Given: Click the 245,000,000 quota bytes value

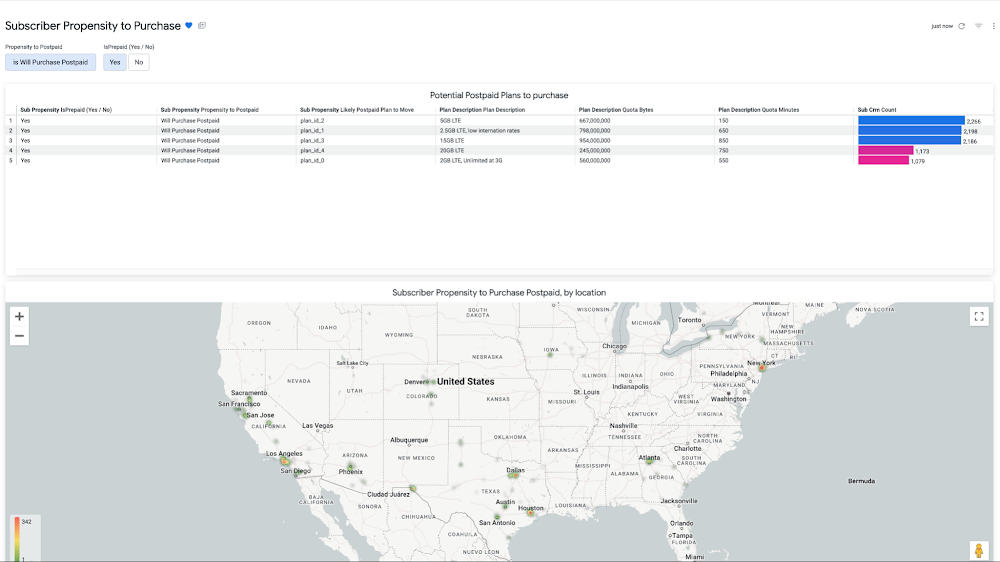Looking at the screenshot, I should click(x=594, y=151).
